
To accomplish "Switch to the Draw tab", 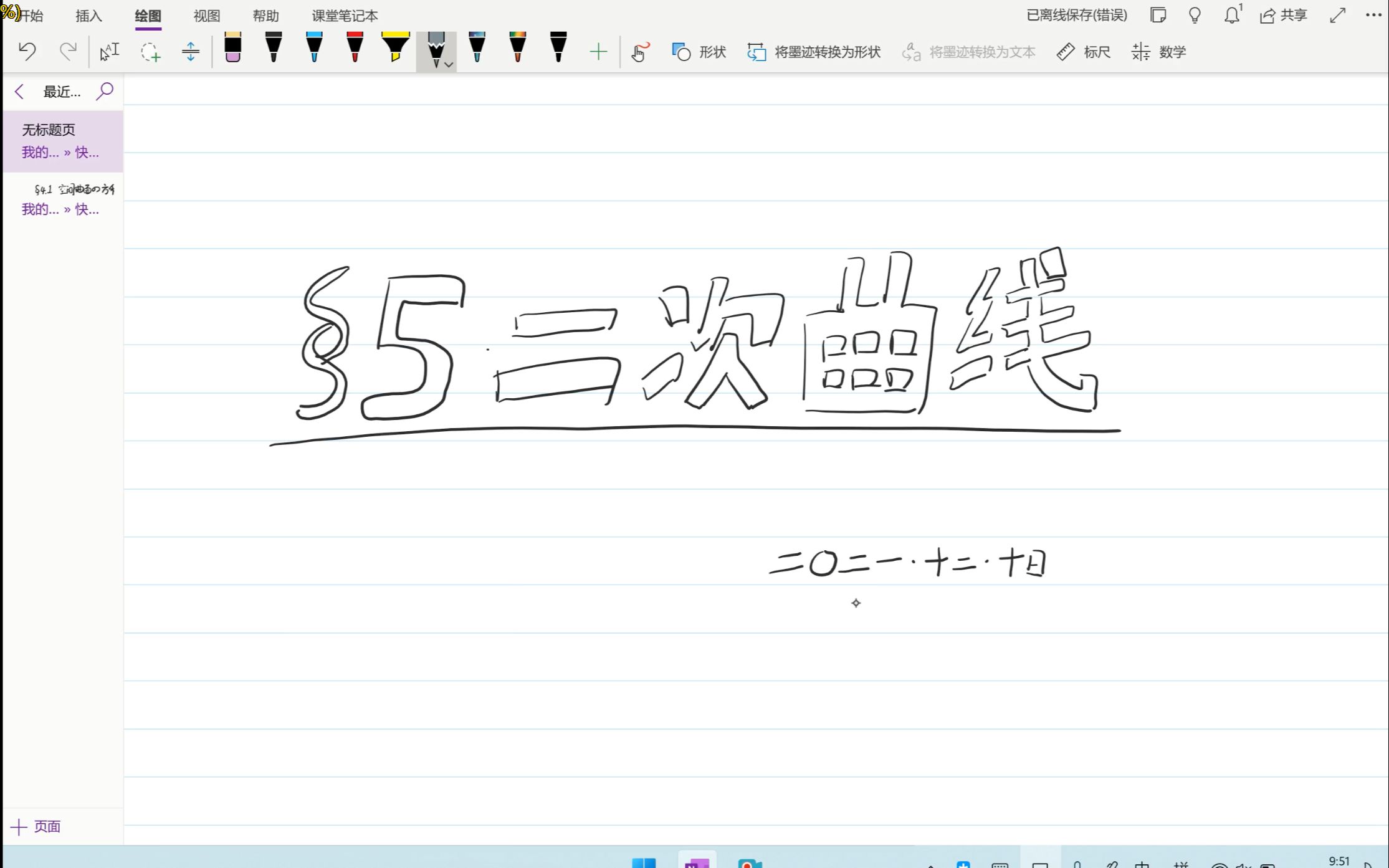I will [148, 16].
